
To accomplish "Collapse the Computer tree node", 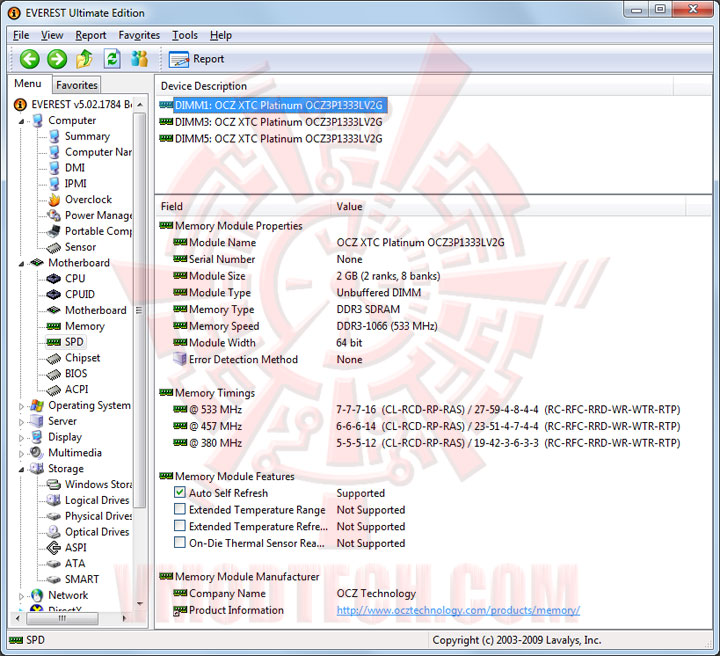I will (x=21, y=121).
